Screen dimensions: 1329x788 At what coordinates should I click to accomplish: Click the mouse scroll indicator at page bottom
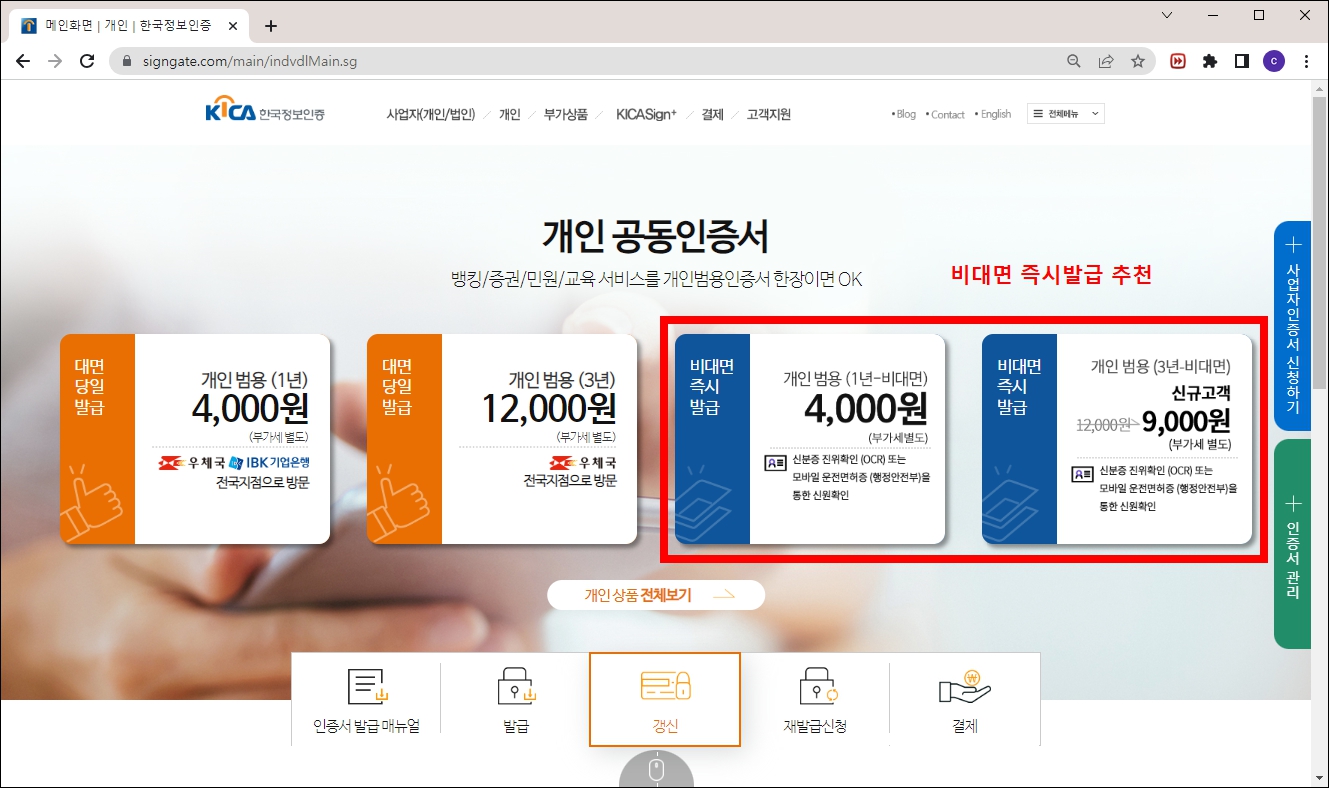pyautogui.click(x=657, y=772)
